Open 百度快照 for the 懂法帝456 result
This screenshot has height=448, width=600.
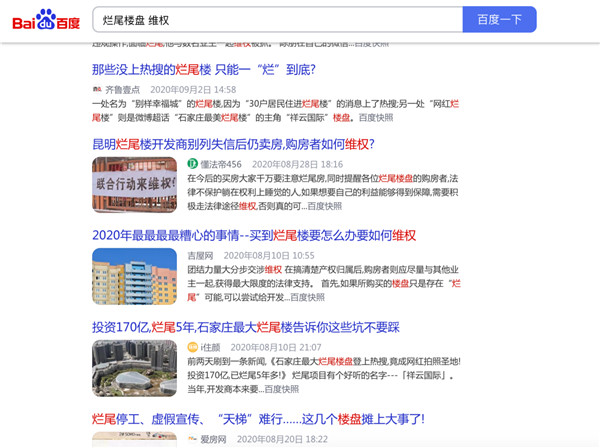tap(324, 206)
